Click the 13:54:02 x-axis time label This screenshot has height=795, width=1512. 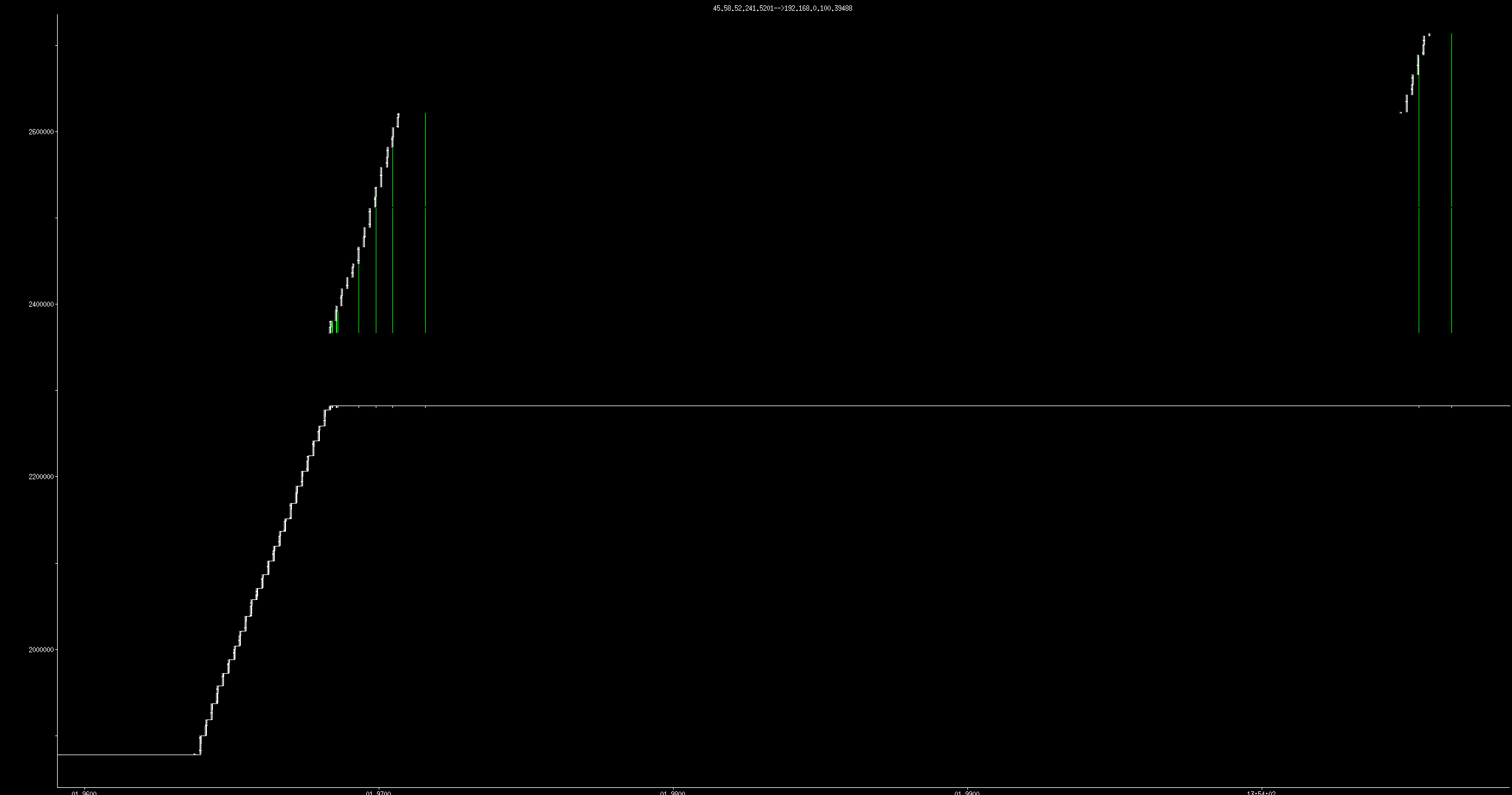(1261, 793)
